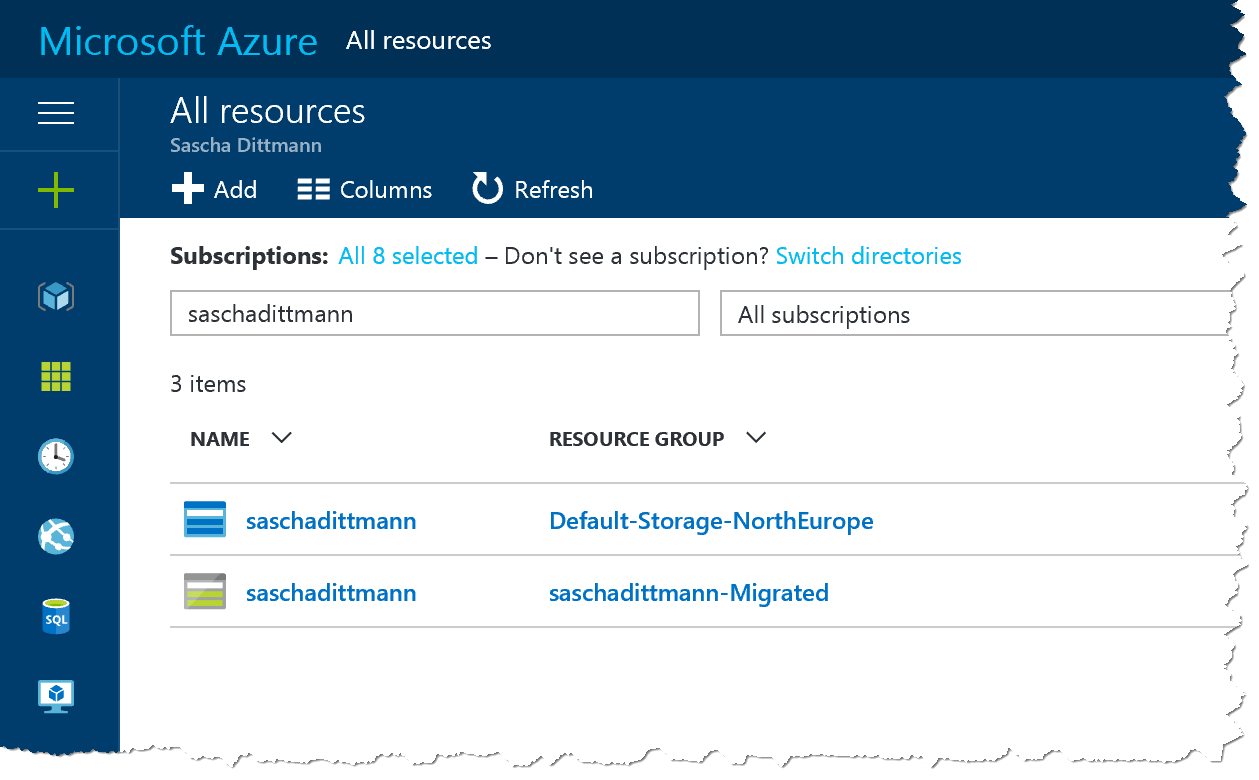Refresh the resources list
The width and height of the screenshot is (1259, 780).
click(532, 189)
